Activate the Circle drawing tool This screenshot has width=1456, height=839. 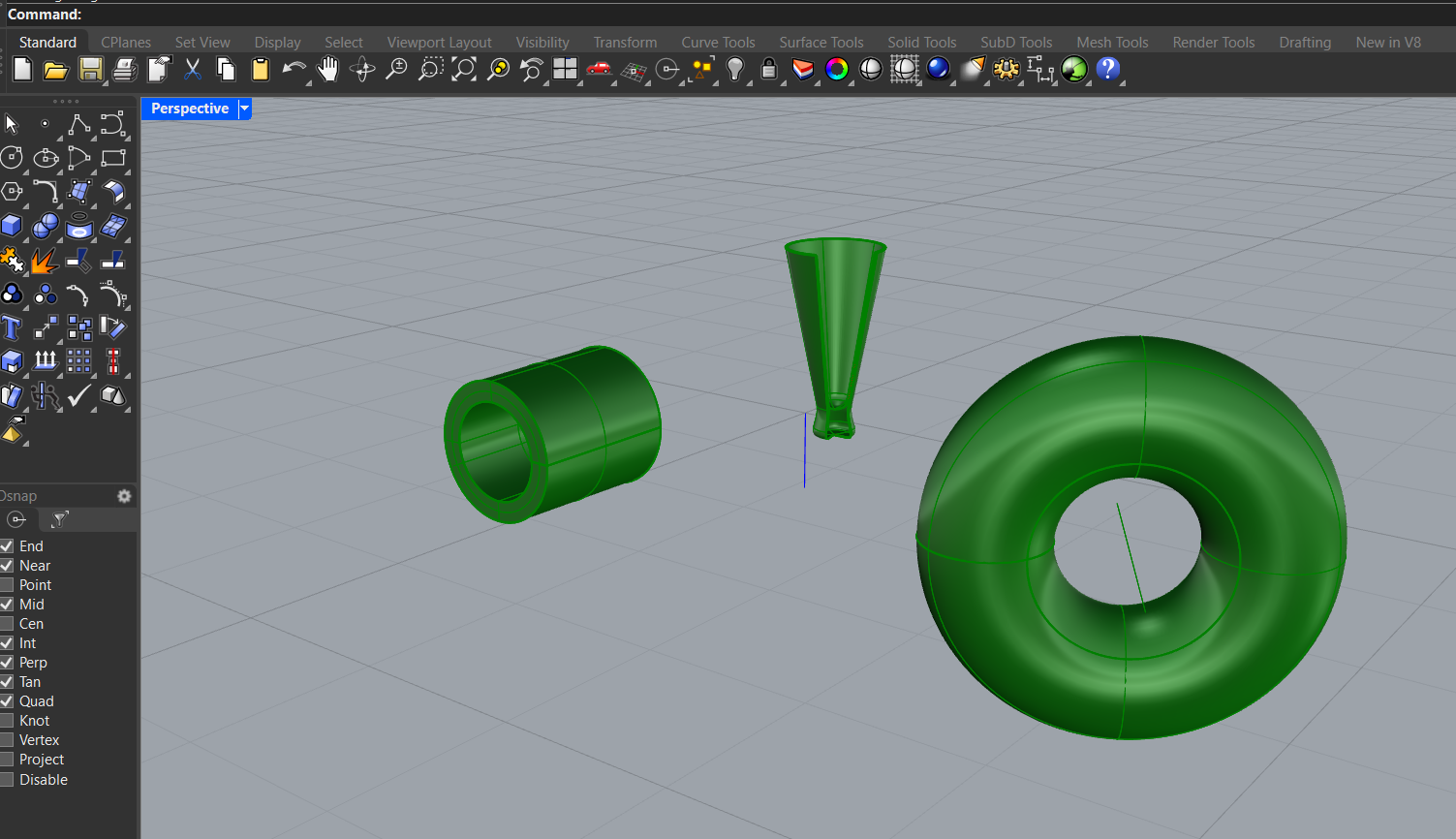coord(13,157)
